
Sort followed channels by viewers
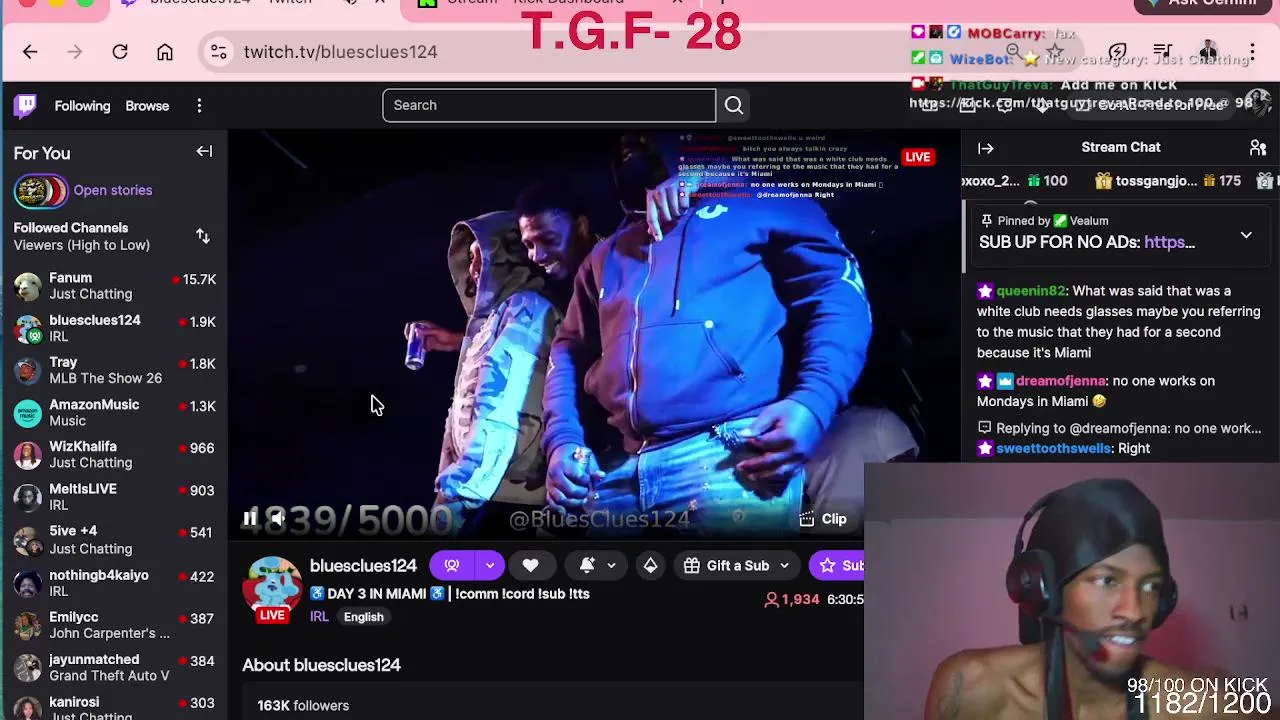203,236
